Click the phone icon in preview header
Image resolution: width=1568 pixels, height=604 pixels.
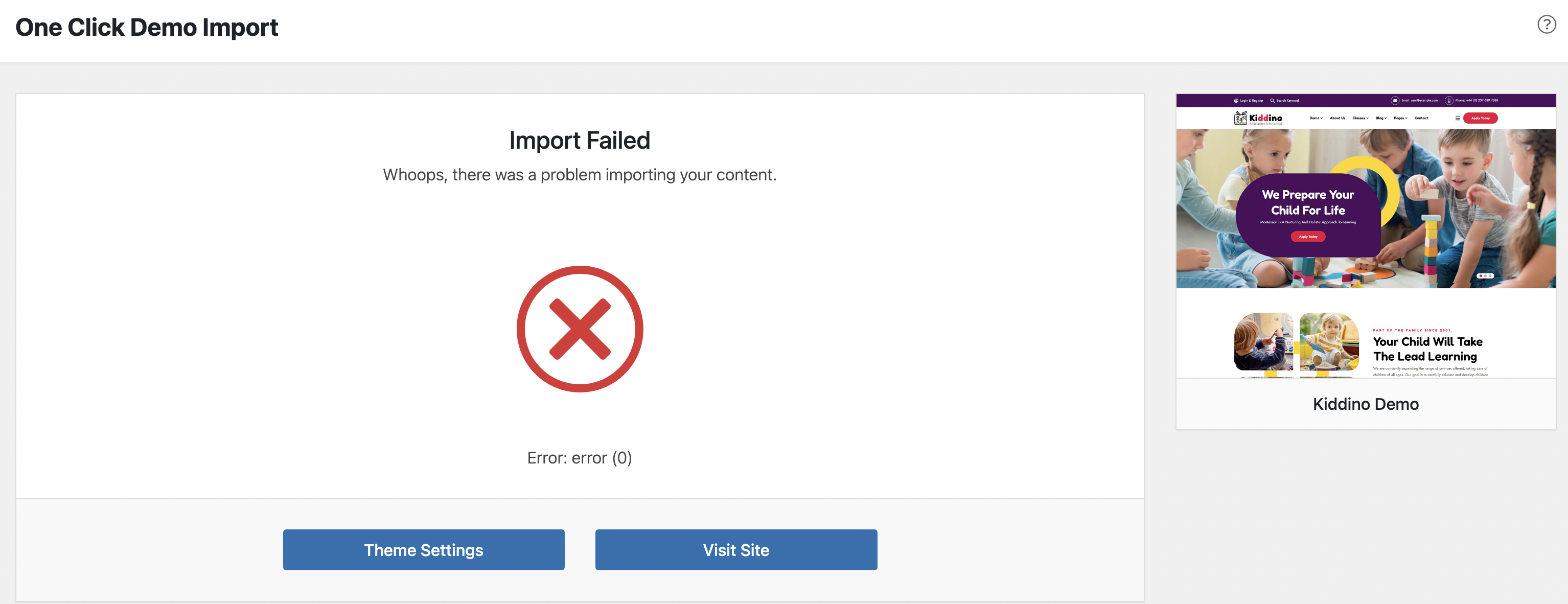(1449, 101)
